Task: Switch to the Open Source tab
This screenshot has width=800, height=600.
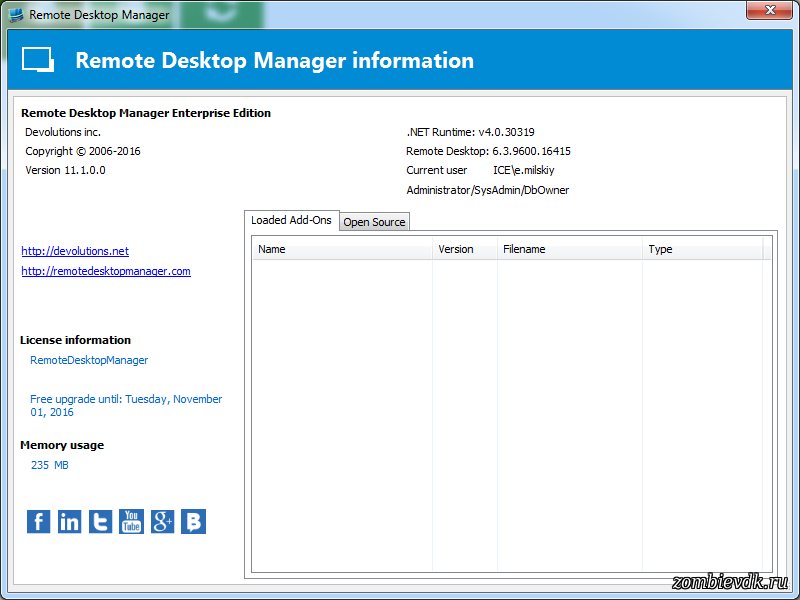Action: [x=374, y=222]
